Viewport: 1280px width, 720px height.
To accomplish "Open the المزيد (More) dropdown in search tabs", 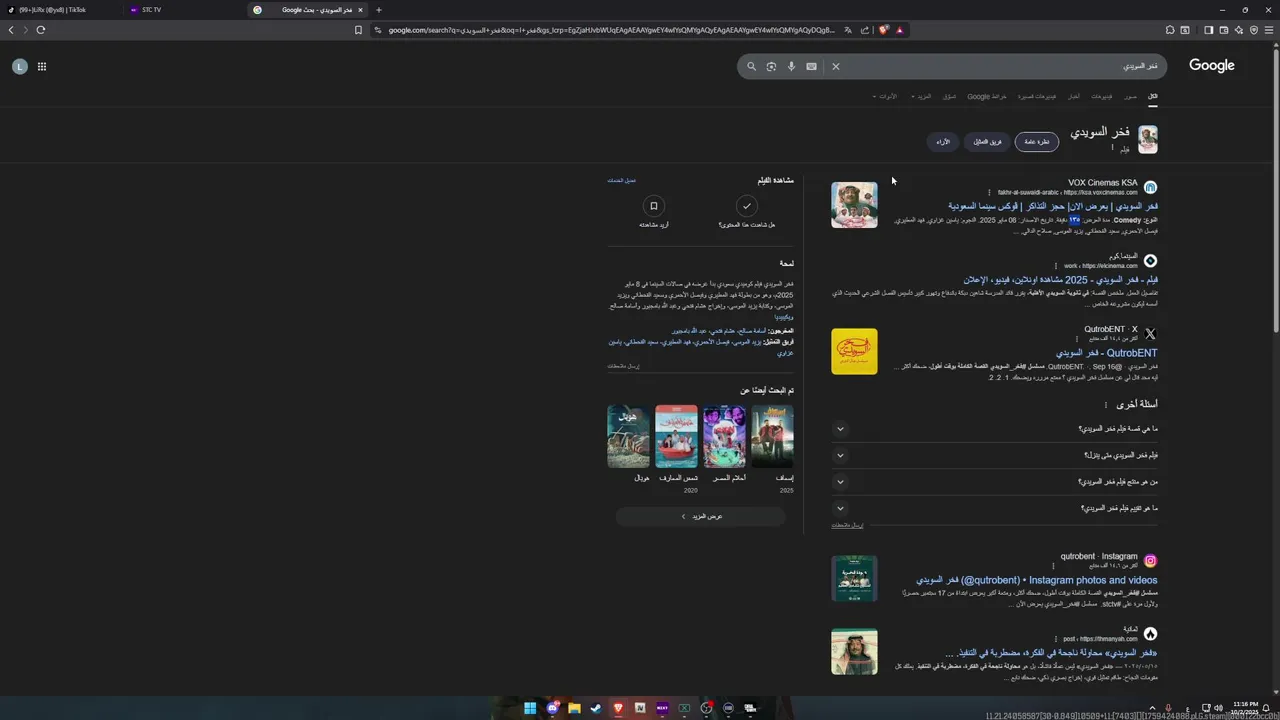I will (x=921, y=97).
